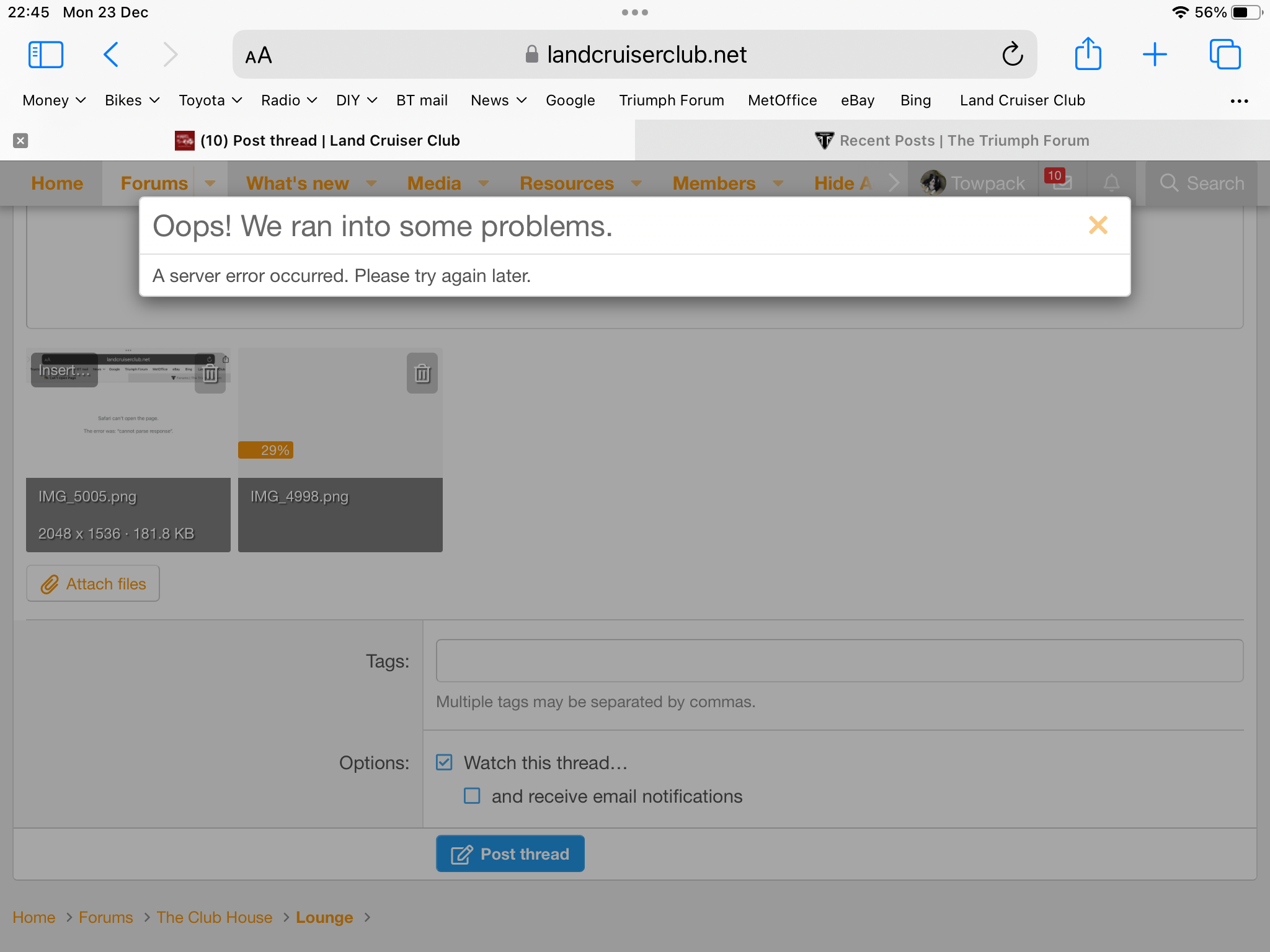The height and width of the screenshot is (952, 1270).
Task: Open the Forums nav item
Action: (154, 183)
